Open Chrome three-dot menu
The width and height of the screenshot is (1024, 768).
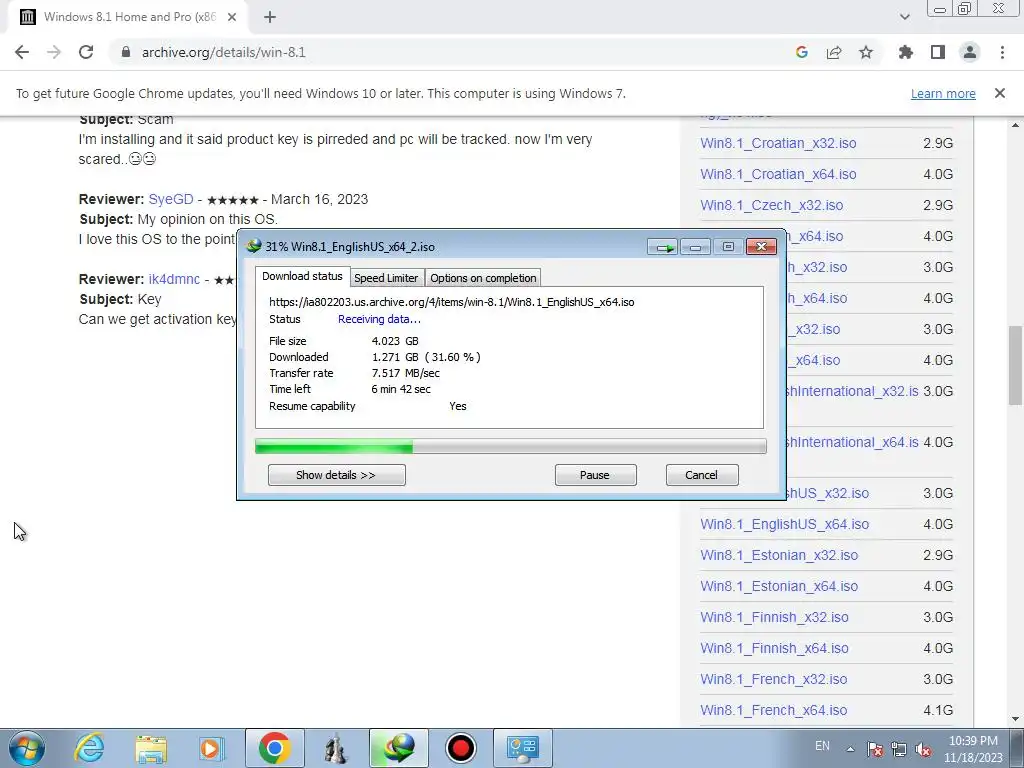pos(1002,52)
